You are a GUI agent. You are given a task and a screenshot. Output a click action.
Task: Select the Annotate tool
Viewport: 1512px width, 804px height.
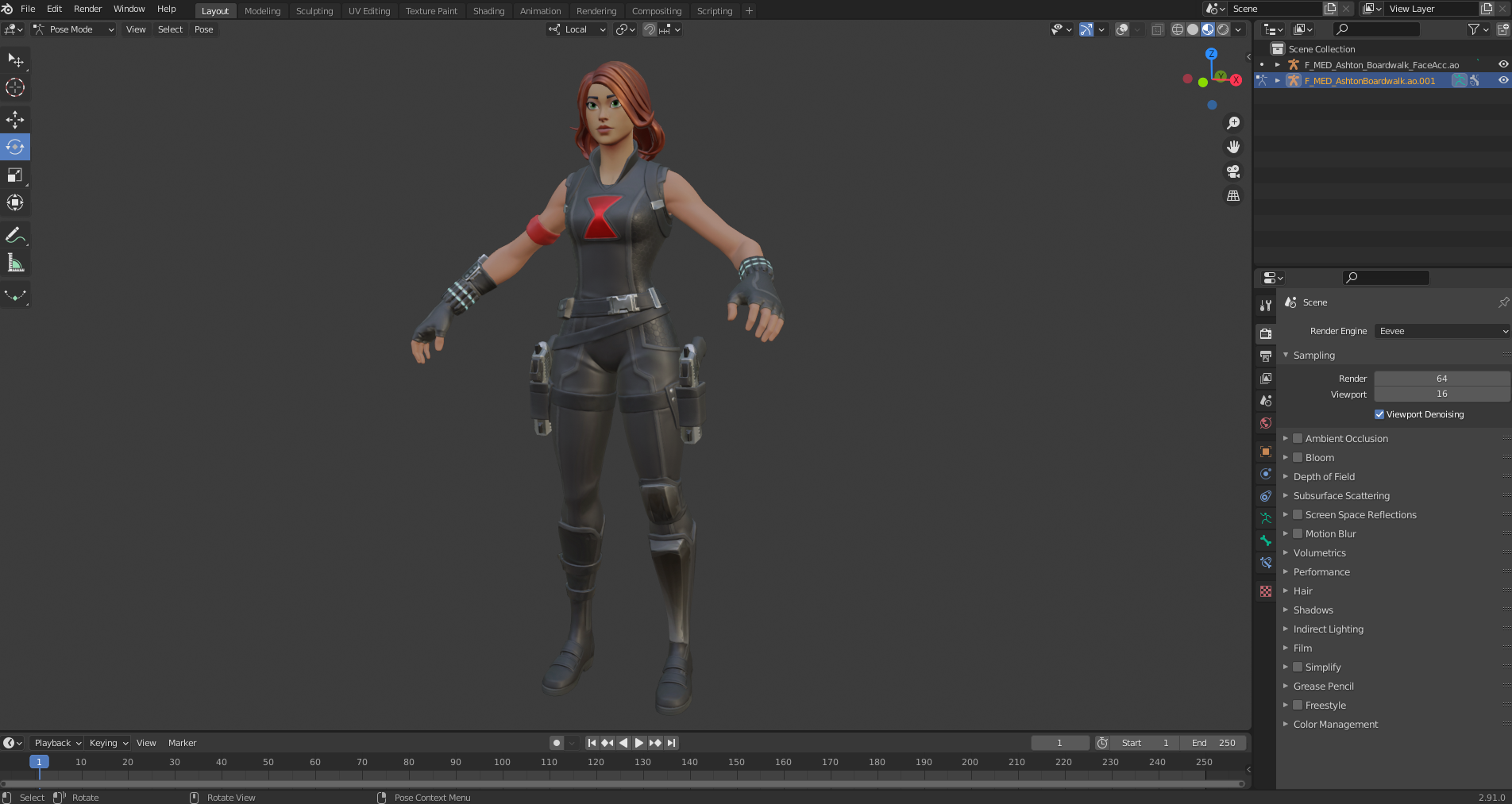point(15,235)
